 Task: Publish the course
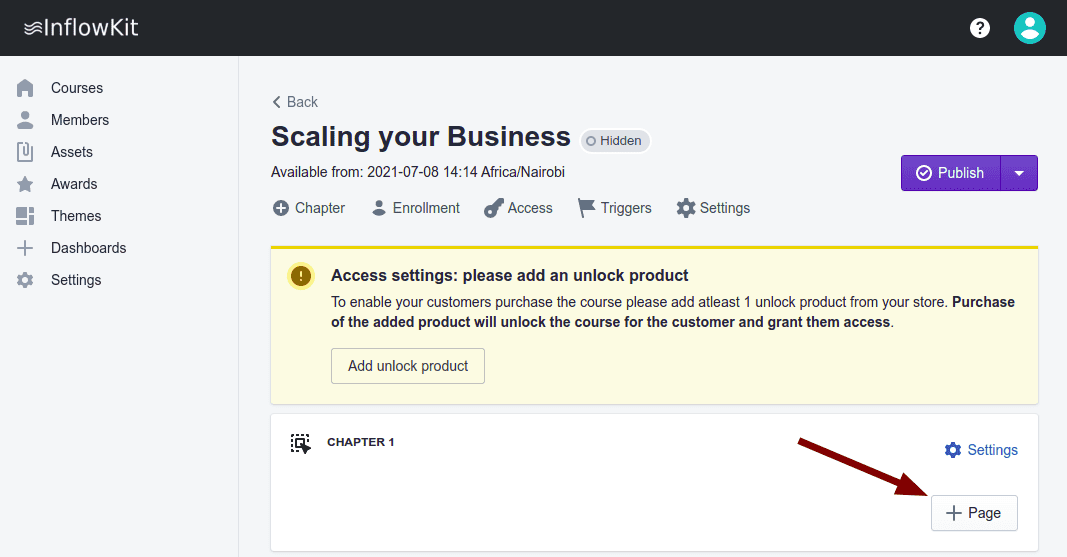[950, 173]
